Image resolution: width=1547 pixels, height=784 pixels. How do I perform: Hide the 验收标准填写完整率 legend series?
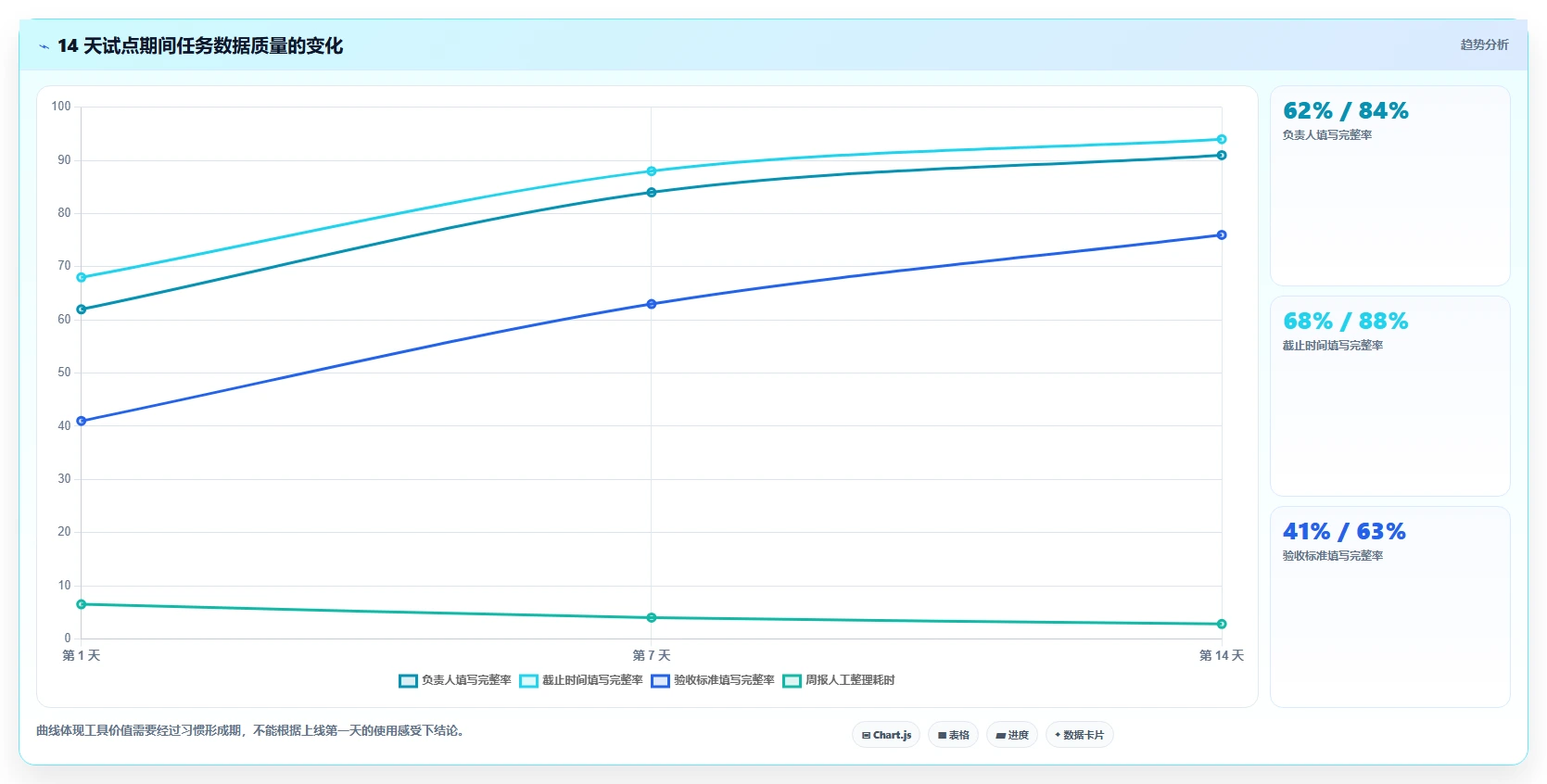pos(713,680)
